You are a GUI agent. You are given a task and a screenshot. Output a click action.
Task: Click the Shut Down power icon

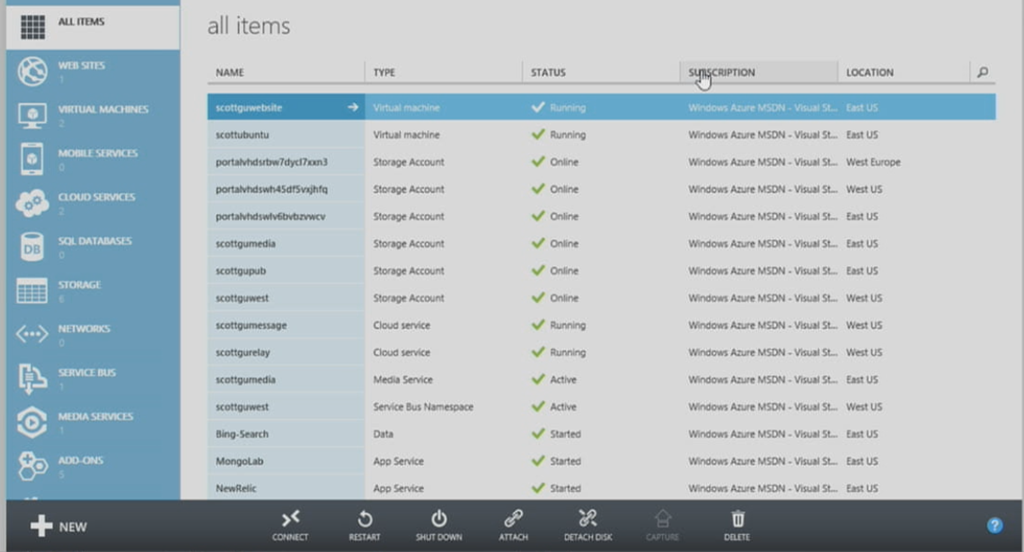point(439,519)
